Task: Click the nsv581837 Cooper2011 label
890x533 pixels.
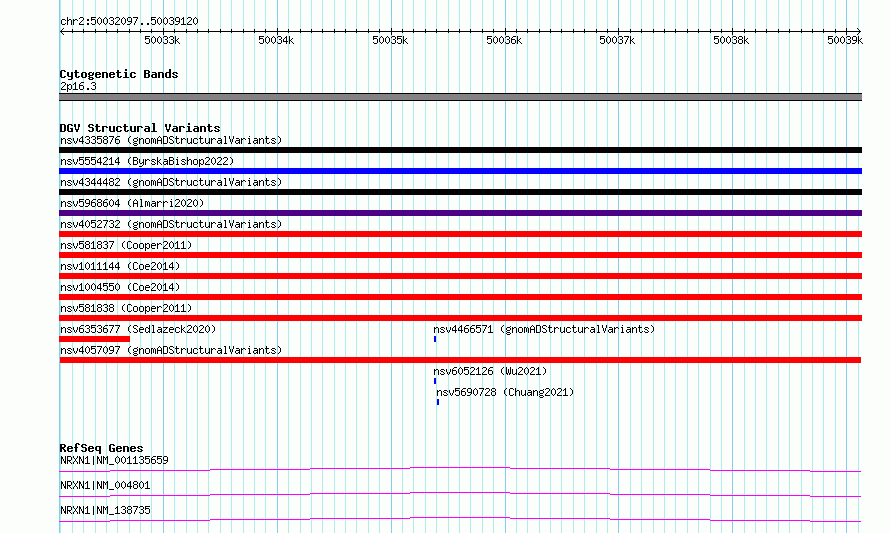Action: click(126, 245)
